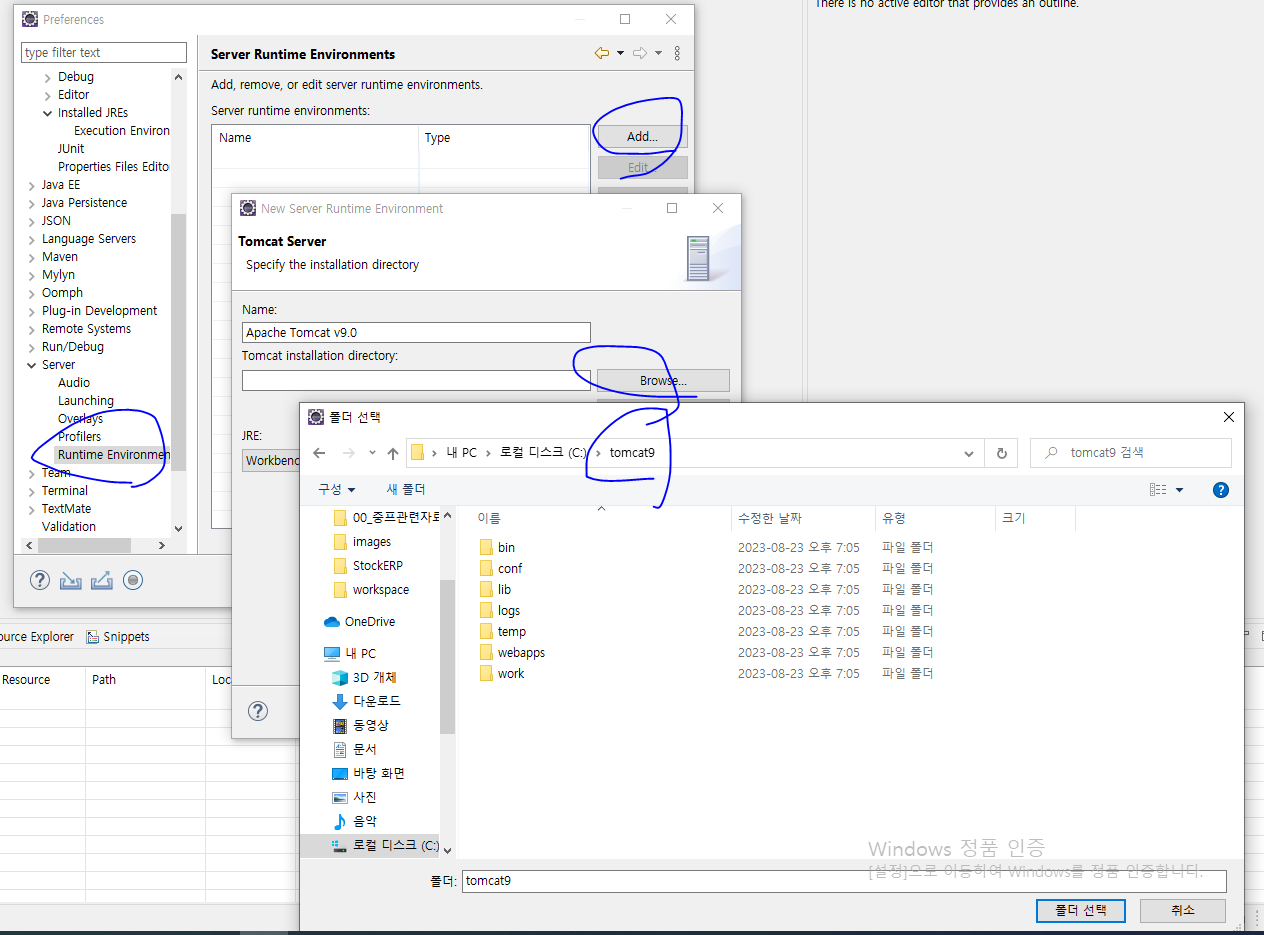The image size is (1264, 935).
Task: Click help icon in New Server Runtime dialog
Action: [258, 711]
